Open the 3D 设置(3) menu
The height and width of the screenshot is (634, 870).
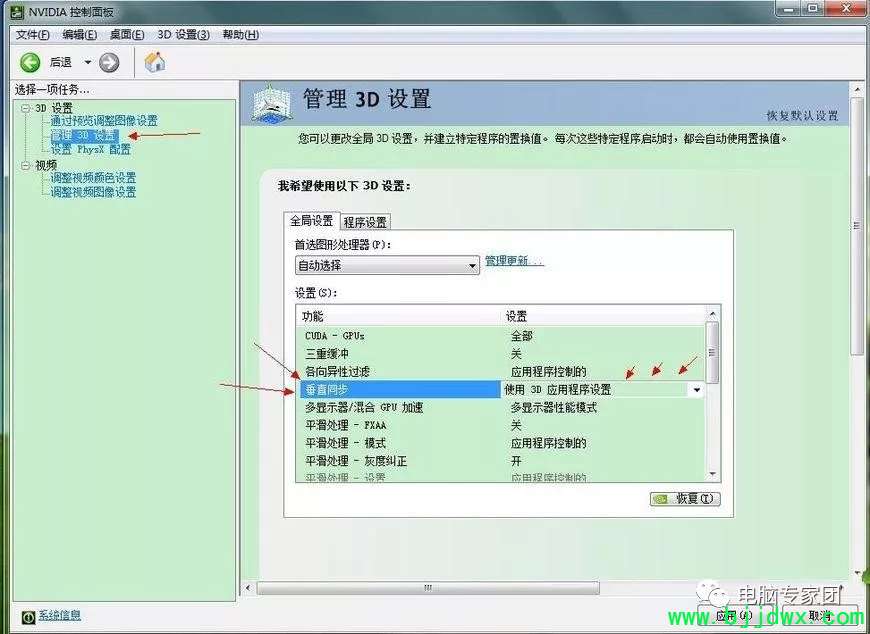[184, 34]
